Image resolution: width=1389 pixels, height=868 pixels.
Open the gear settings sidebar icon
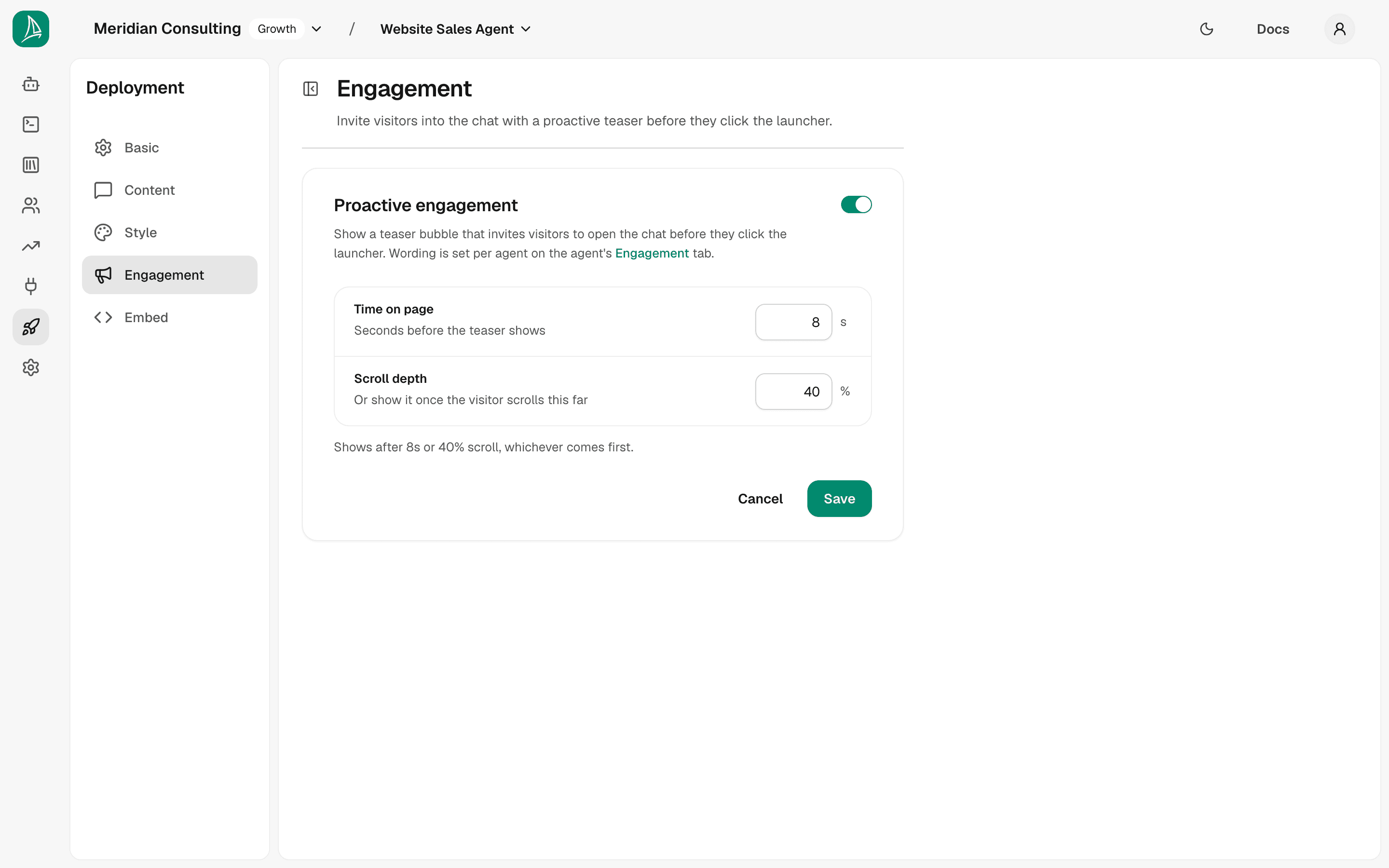(x=31, y=367)
